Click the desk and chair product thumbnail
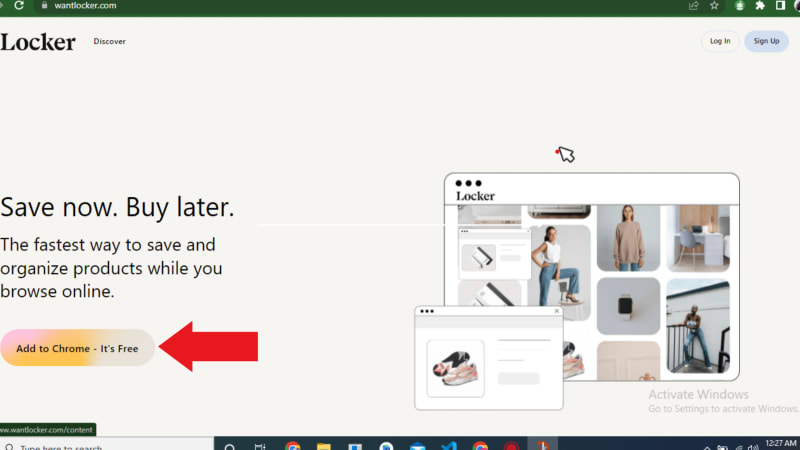The image size is (800, 450). [x=698, y=238]
